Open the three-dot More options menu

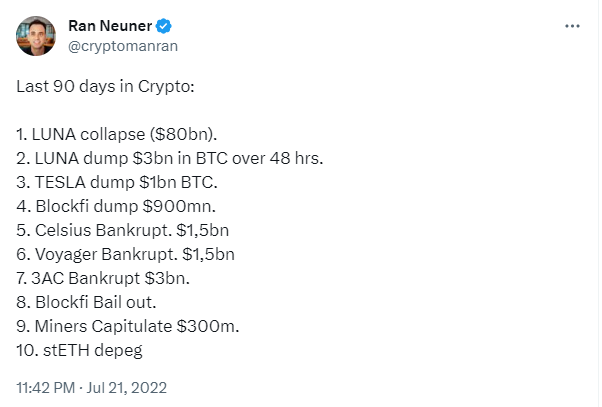coord(572,26)
